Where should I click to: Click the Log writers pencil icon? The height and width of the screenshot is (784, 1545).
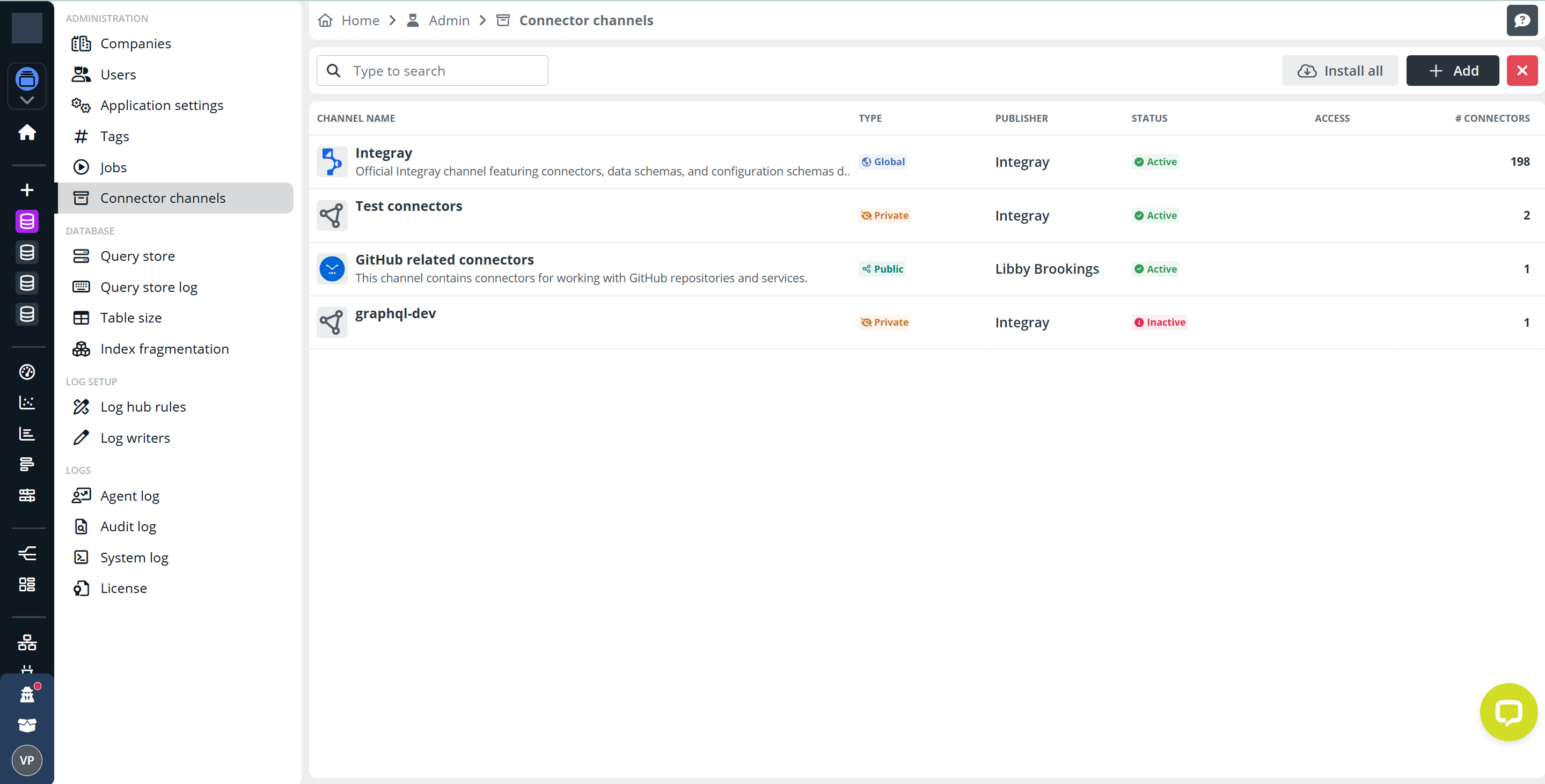pos(82,437)
